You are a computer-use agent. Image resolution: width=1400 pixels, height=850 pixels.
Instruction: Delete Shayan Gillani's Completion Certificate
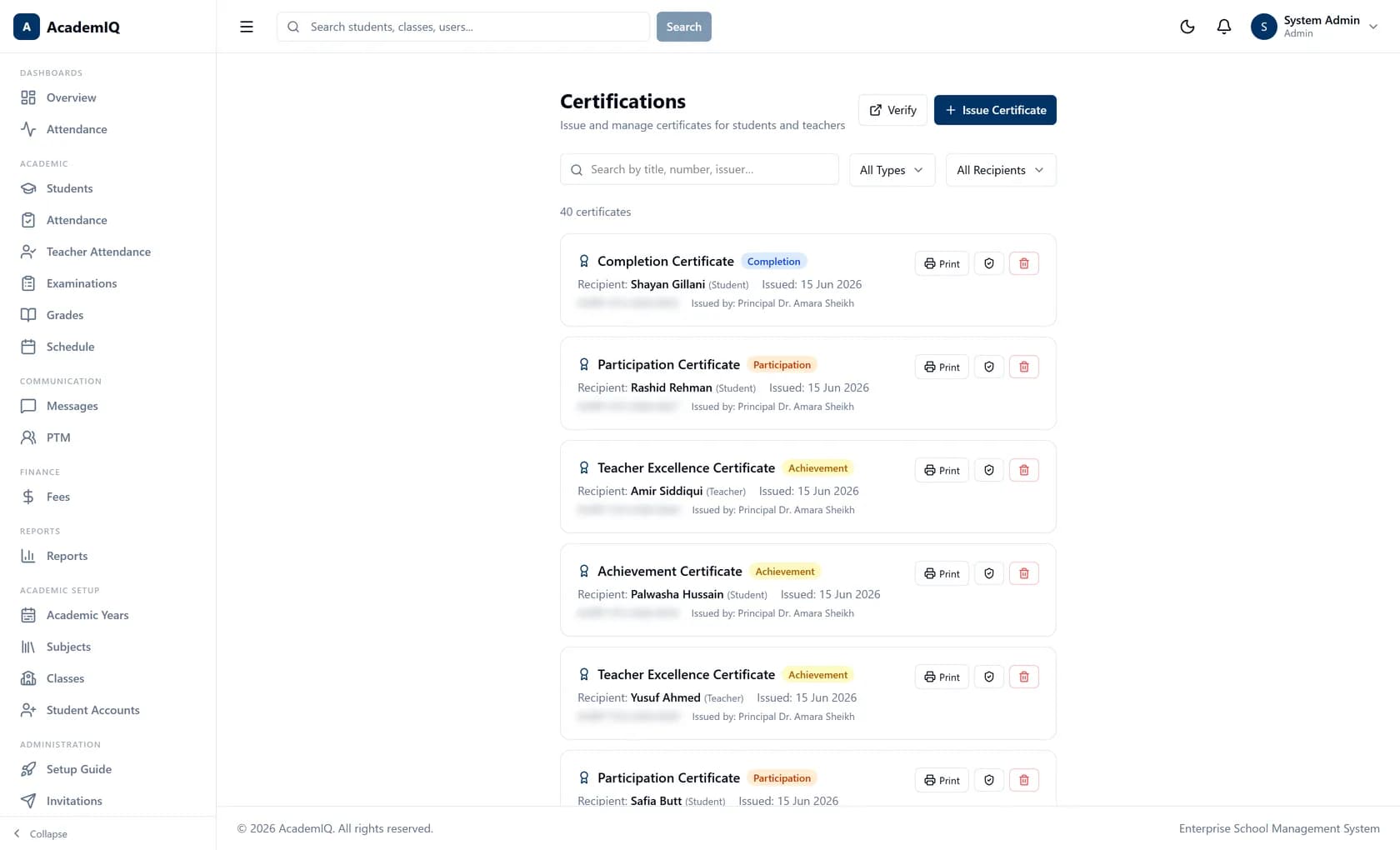click(1024, 263)
